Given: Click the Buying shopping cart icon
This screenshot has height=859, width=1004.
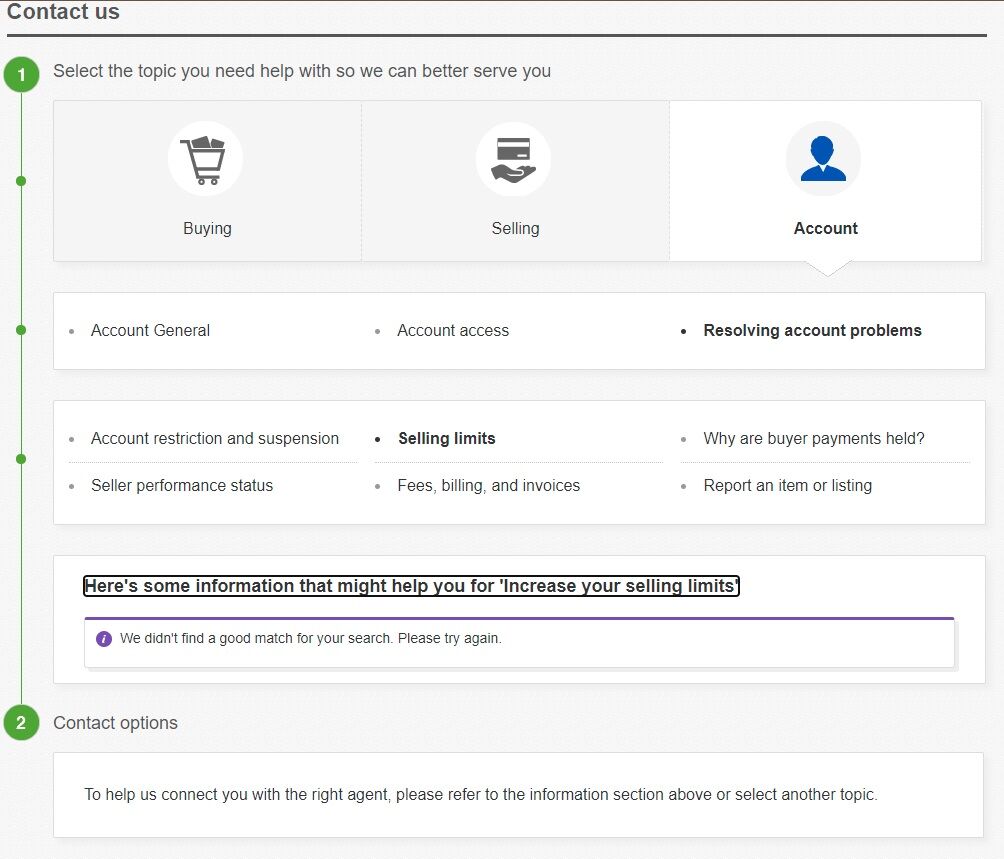Looking at the screenshot, I should tap(205, 159).
